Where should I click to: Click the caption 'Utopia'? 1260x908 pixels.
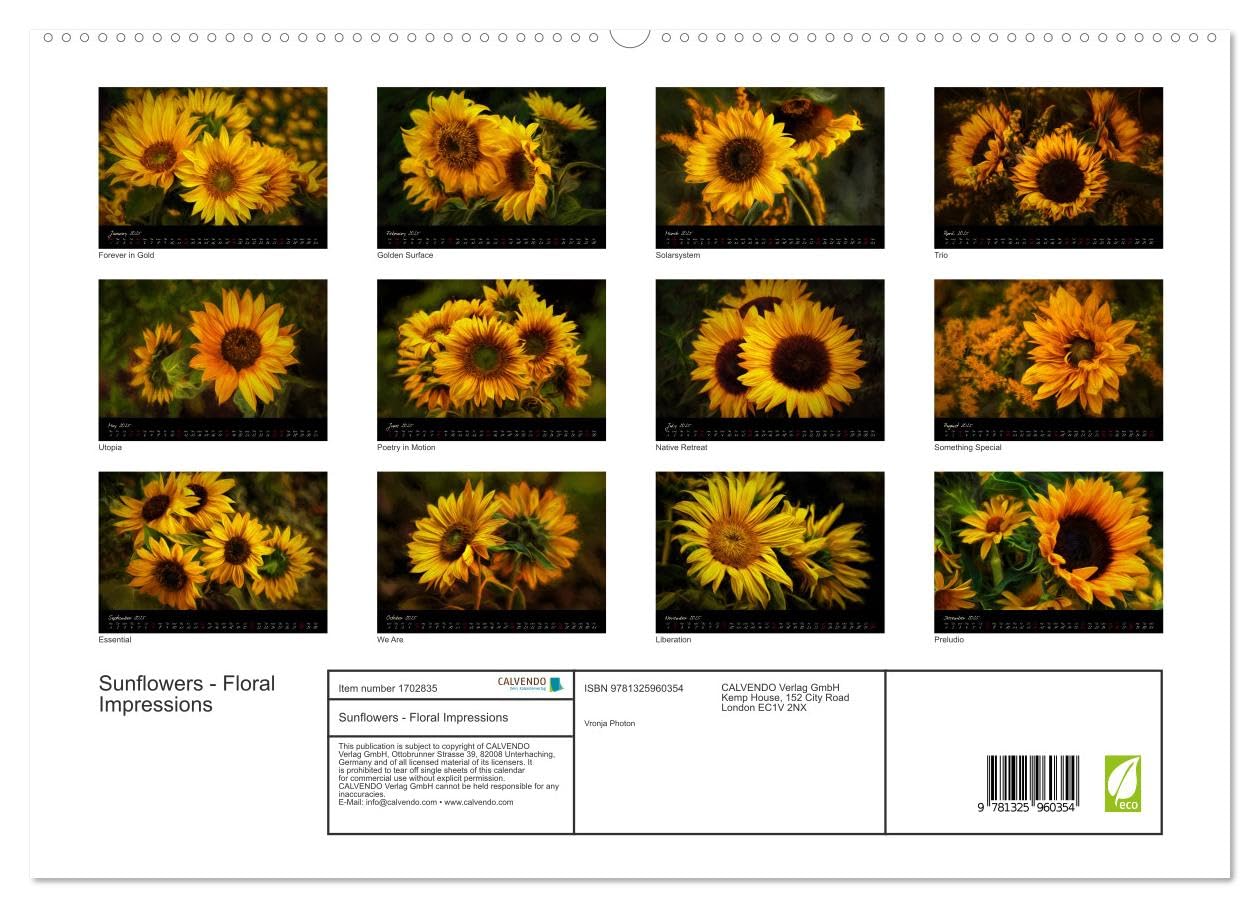pos(110,448)
